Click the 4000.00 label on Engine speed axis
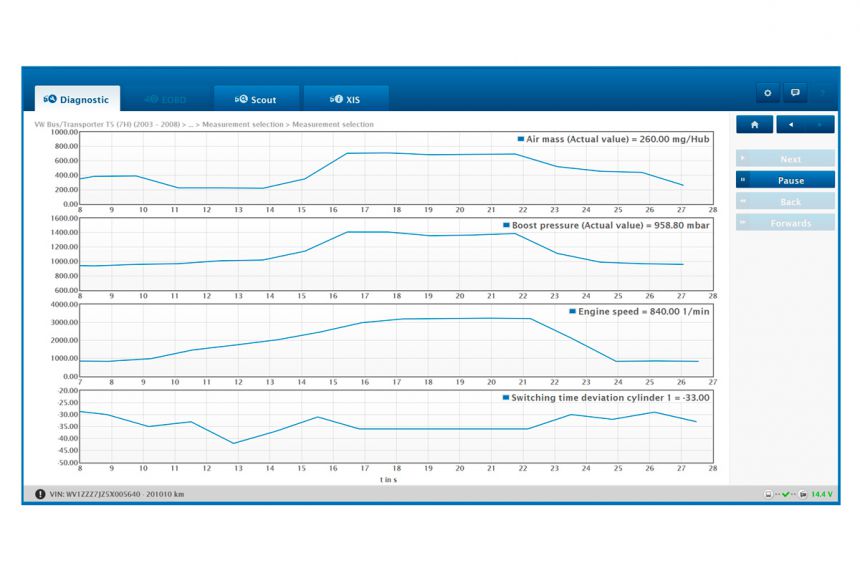 [64, 304]
